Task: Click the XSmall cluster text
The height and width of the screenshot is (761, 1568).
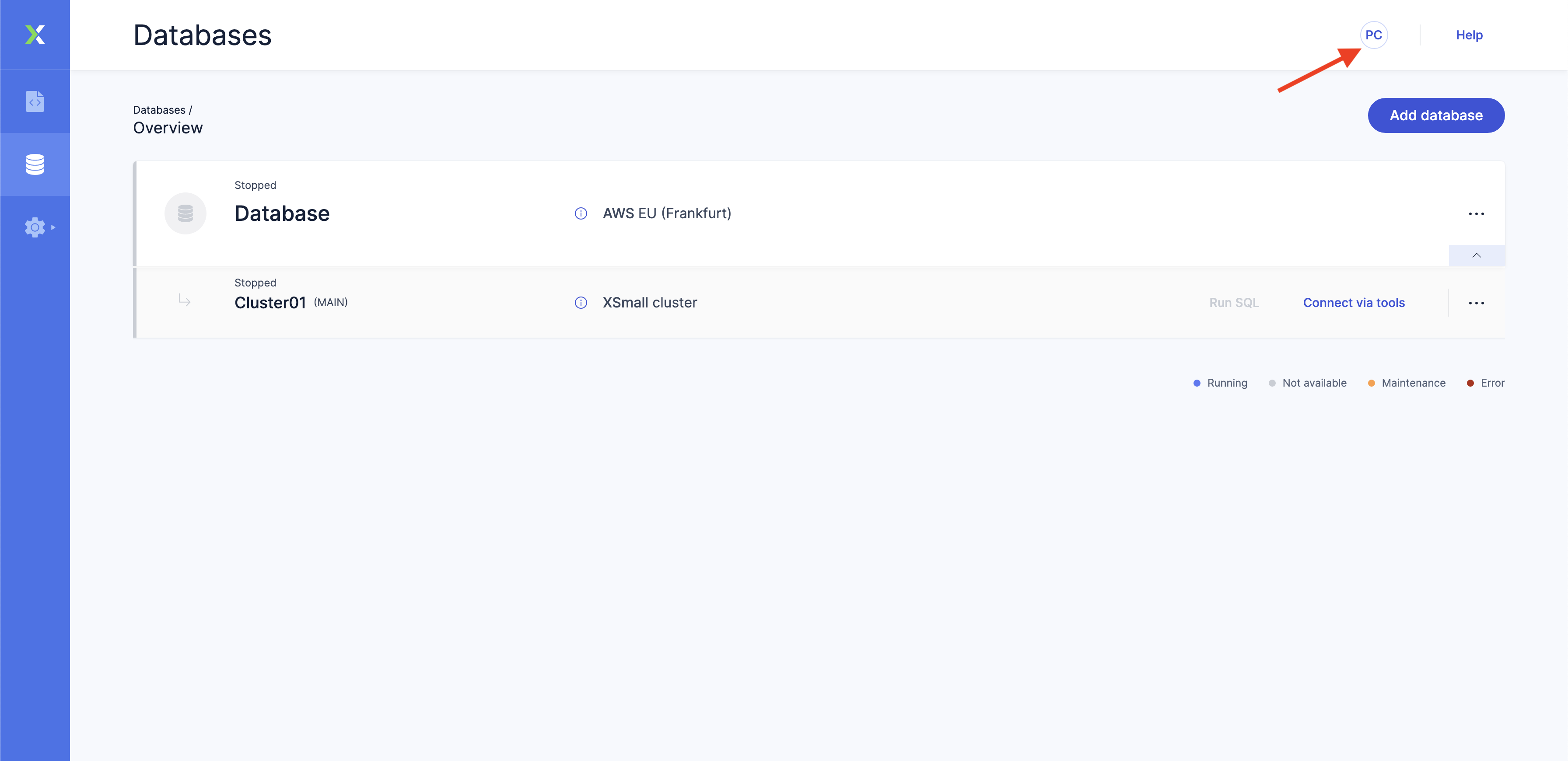Action: click(x=650, y=303)
